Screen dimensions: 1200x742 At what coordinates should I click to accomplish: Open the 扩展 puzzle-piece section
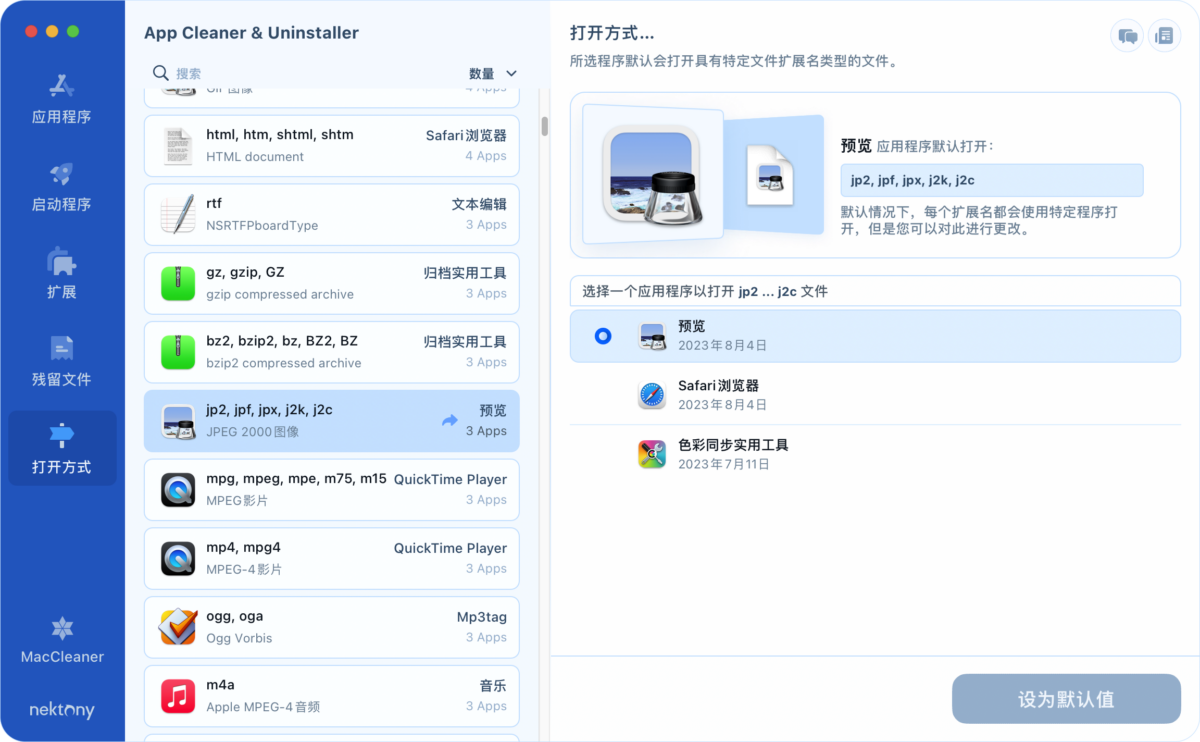pos(62,273)
